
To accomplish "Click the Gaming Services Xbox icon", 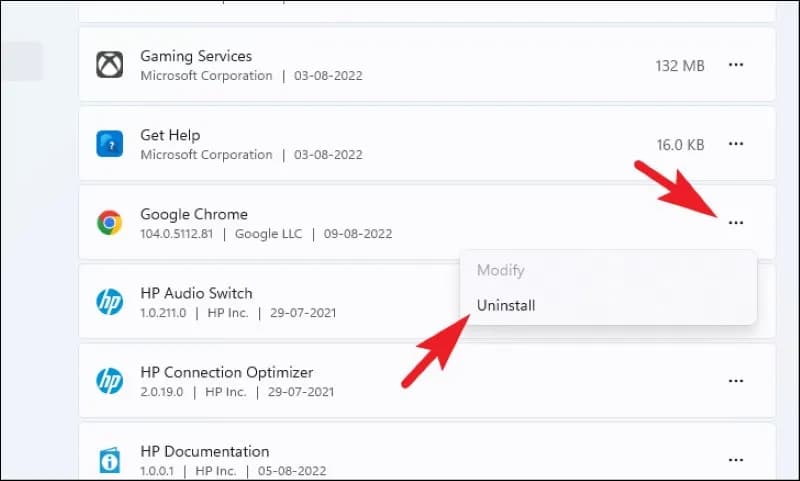I will pos(109,65).
